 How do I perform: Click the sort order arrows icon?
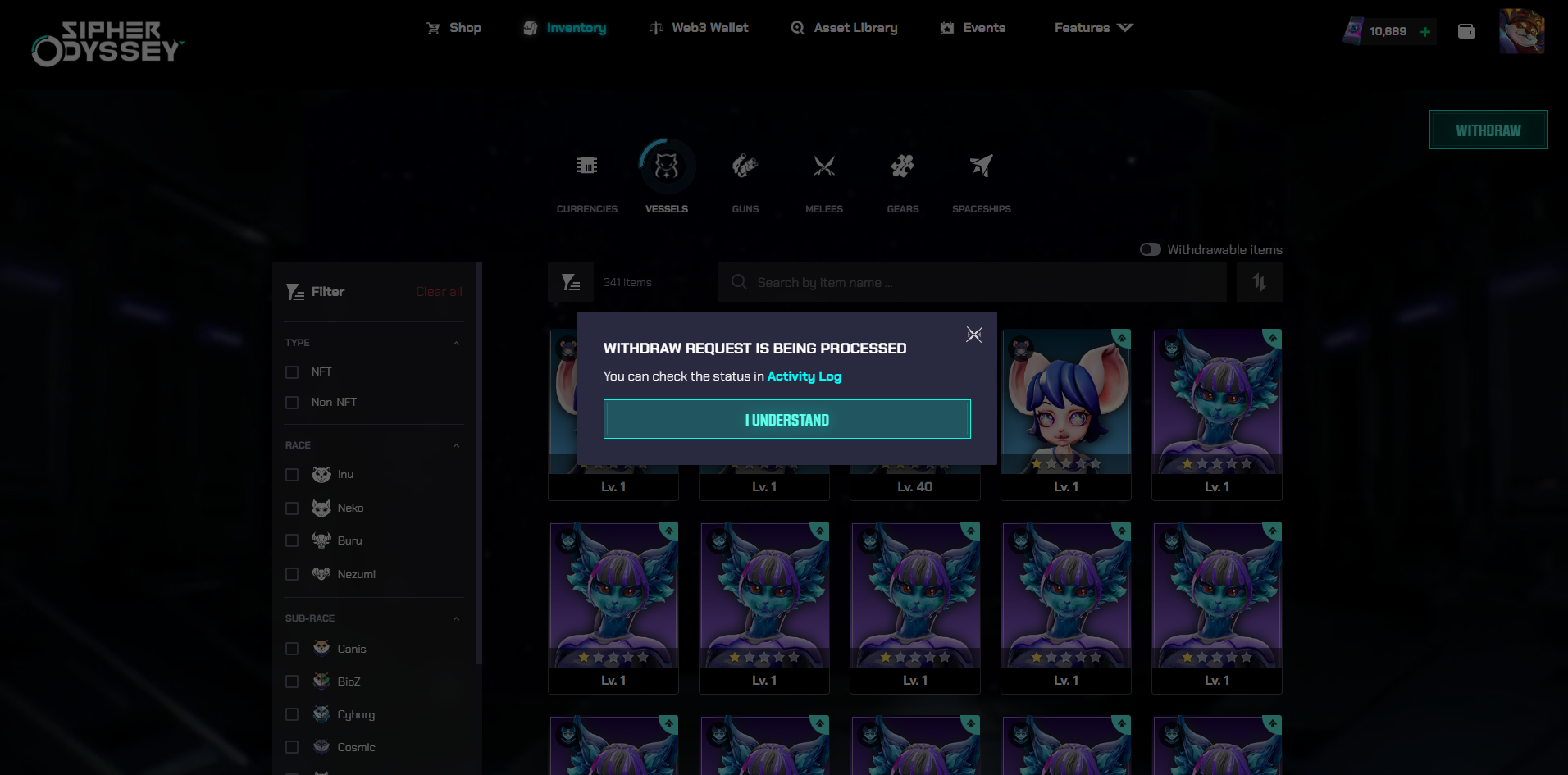[x=1260, y=282]
